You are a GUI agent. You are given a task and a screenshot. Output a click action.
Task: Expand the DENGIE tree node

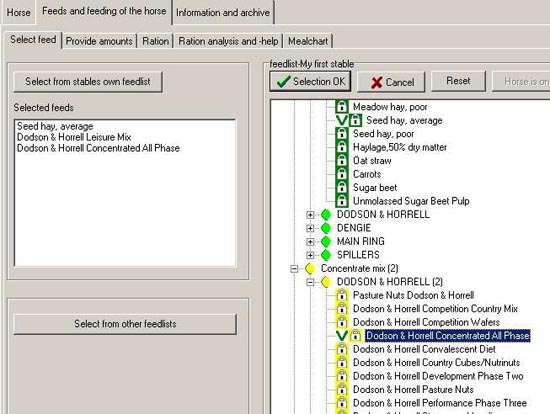pyautogui.click(x=310, y=228)
